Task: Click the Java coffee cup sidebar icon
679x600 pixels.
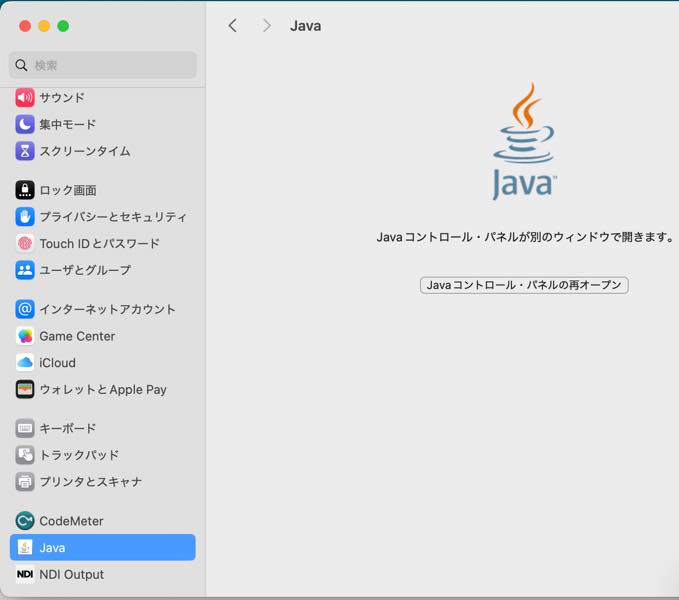Action: [x=25, y=548]
